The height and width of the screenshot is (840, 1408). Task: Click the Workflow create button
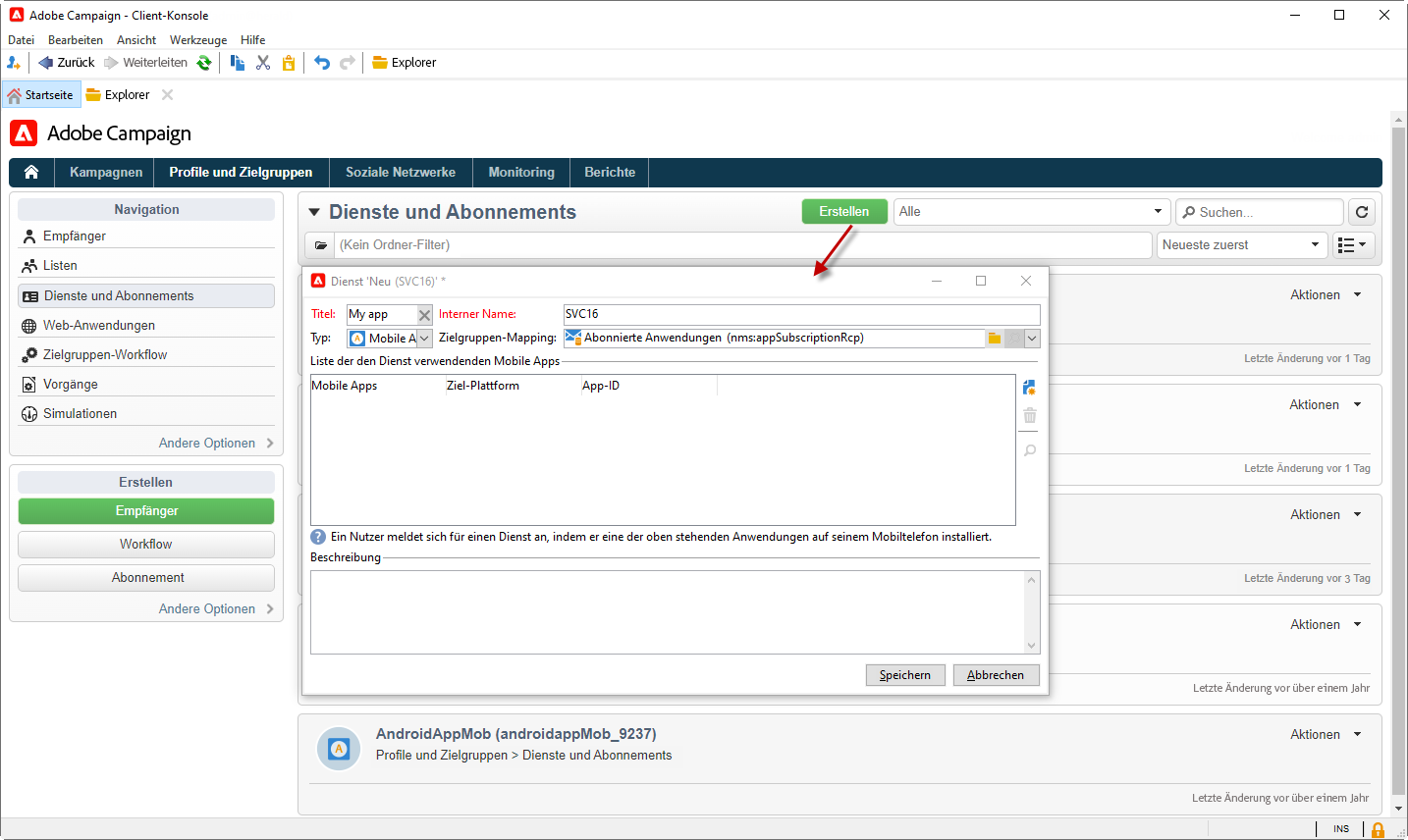tap(146, 545)
